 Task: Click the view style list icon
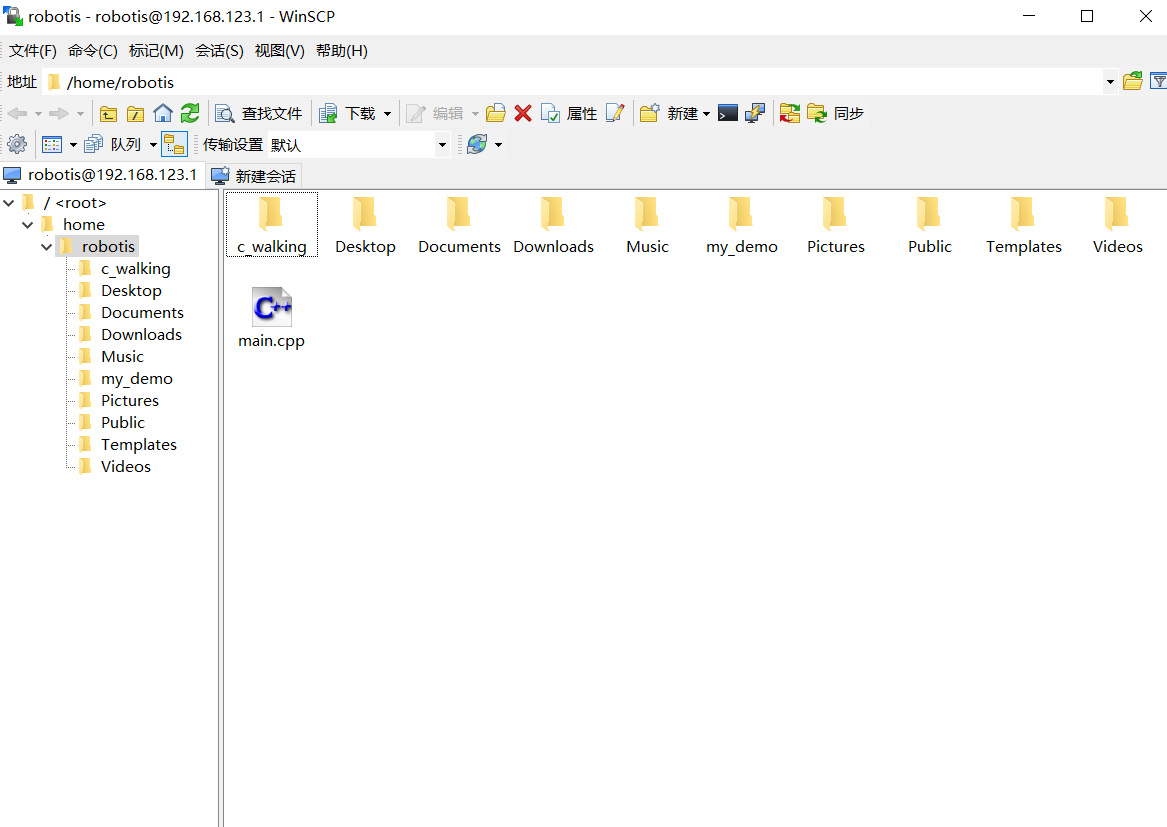click(52, 144)
